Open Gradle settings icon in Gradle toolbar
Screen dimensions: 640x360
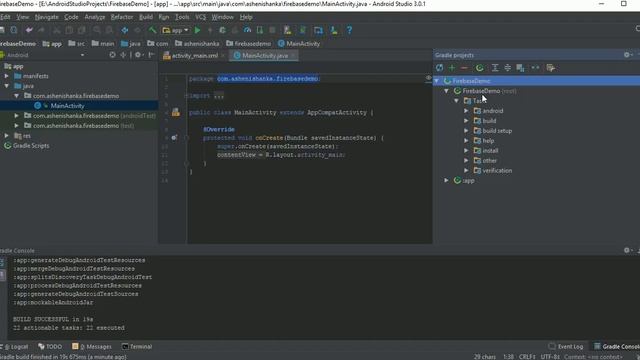click(551, 68)
